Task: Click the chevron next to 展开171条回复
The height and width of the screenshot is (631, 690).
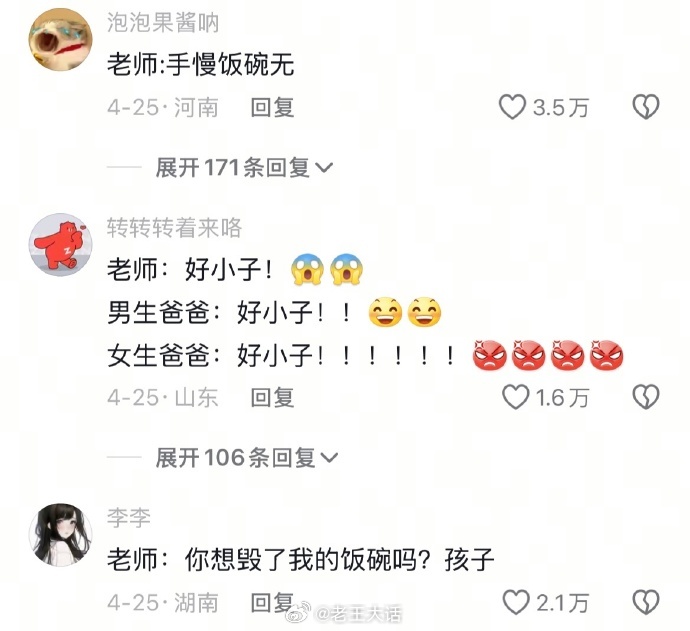Action: (324, 168)
